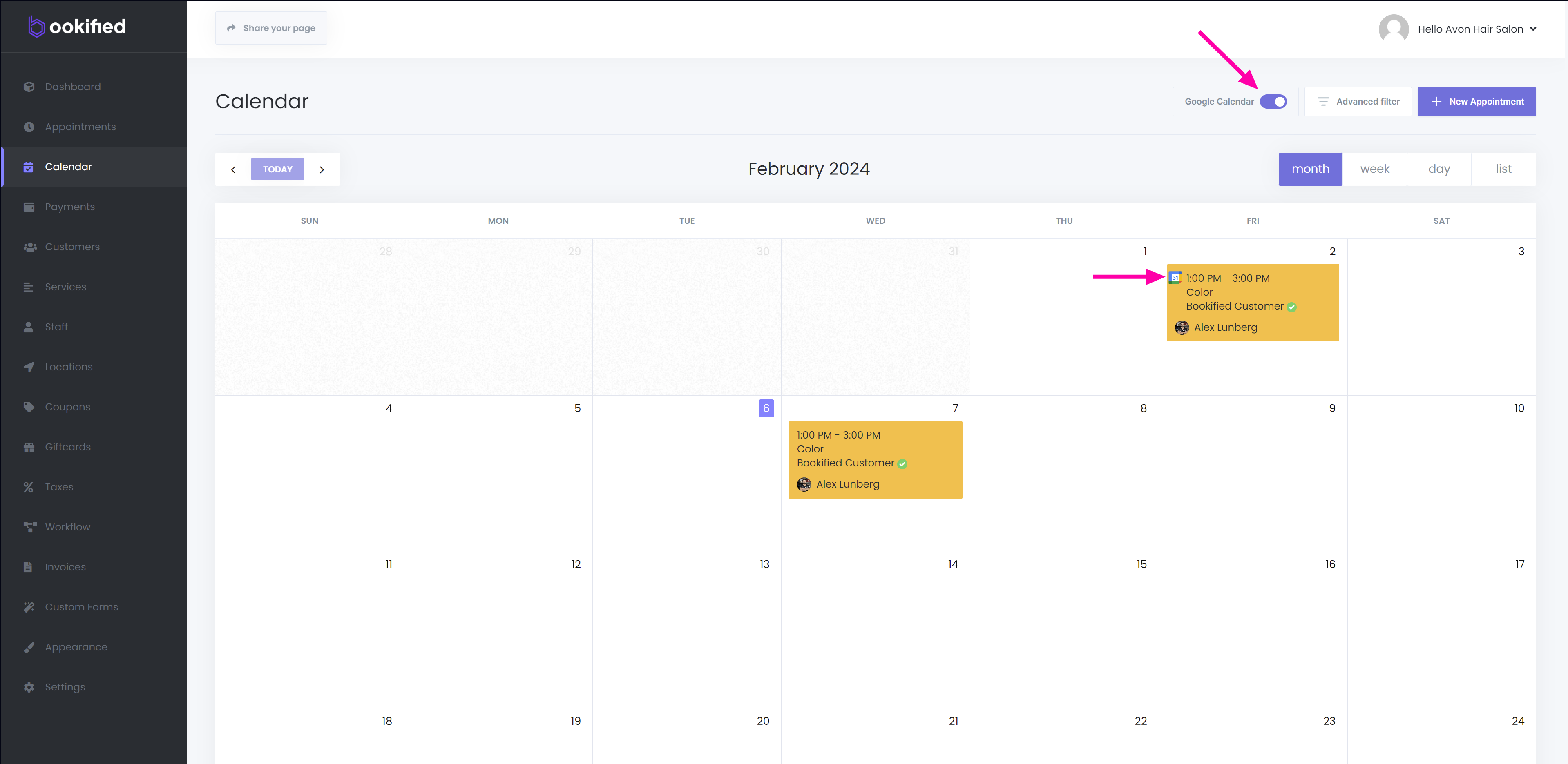The height and width of the screenshot is (764, 1568).
Task: Open the Advanced filter button
Action: (x=1358, y=102)
